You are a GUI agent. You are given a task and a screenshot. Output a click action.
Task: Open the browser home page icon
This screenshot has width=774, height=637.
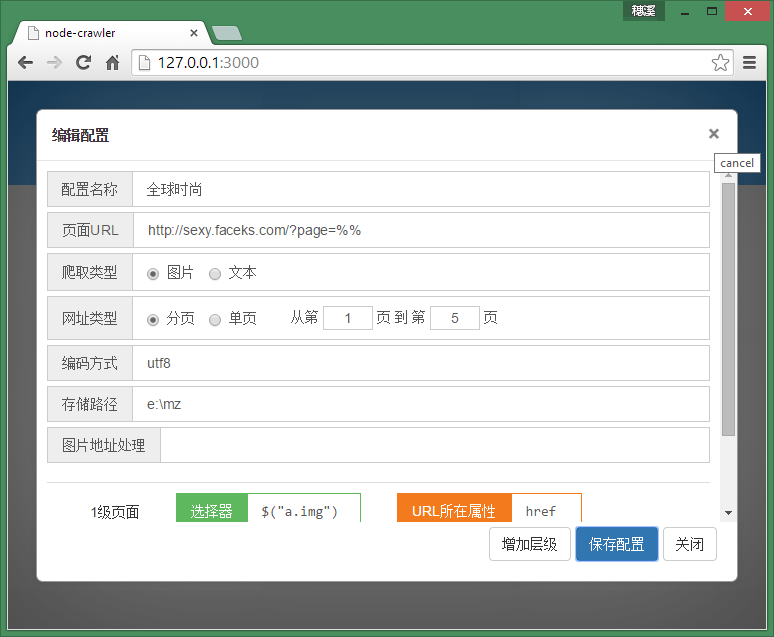coord(113,63)
